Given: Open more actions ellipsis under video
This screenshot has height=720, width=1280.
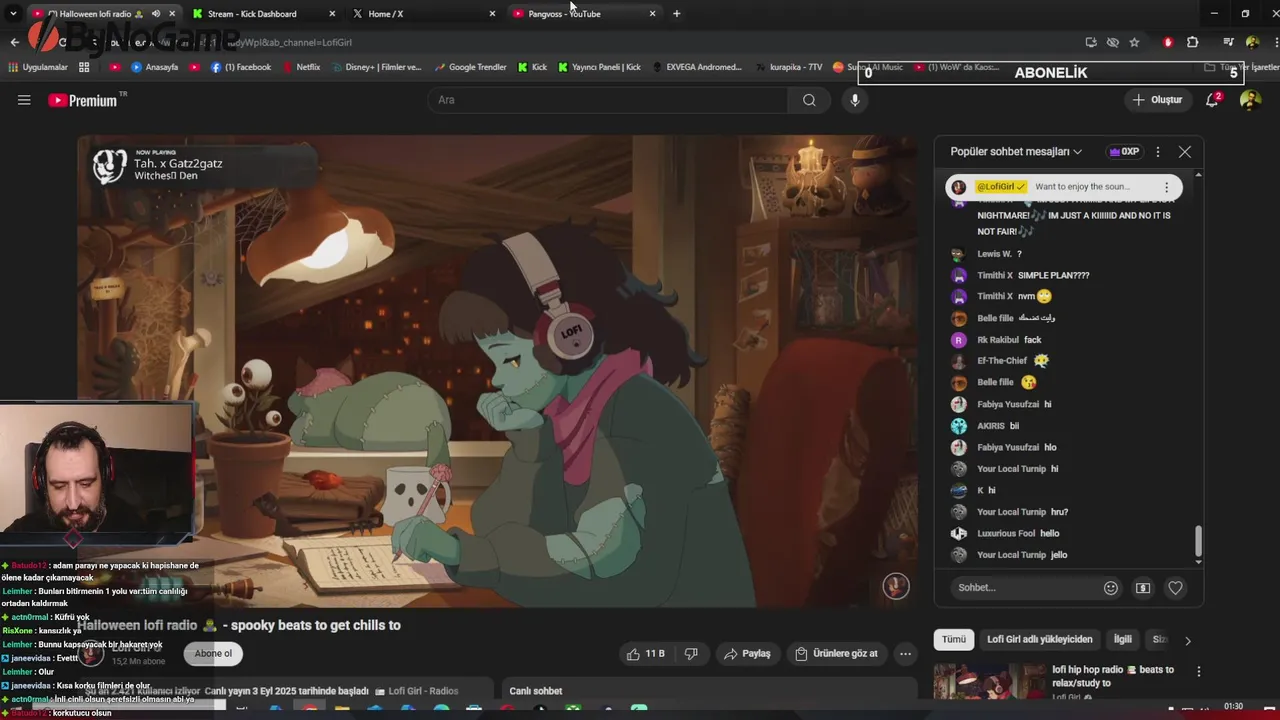Looking at the screenshot, I should [905, 654].
